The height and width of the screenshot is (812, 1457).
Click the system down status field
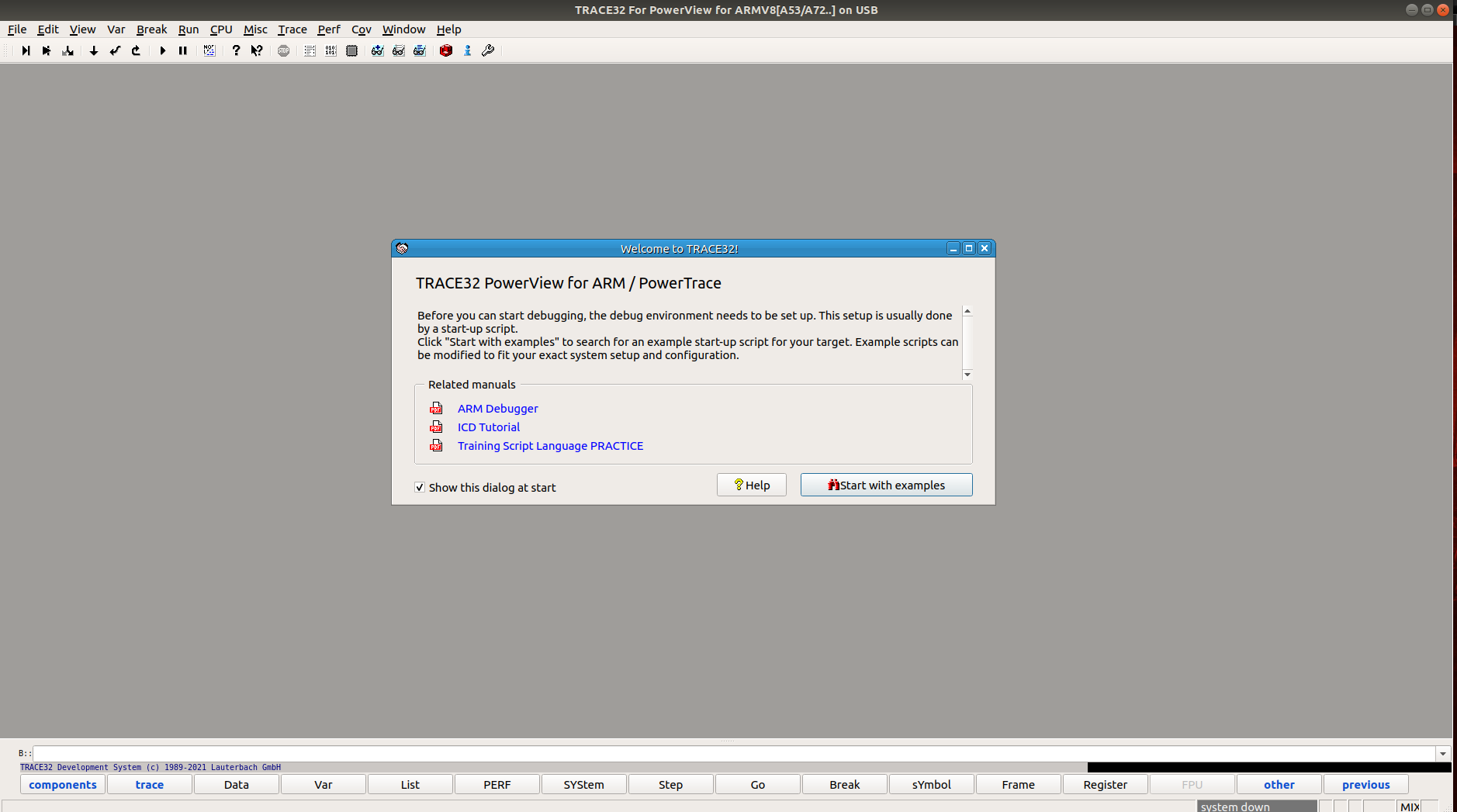(1257, 807)
